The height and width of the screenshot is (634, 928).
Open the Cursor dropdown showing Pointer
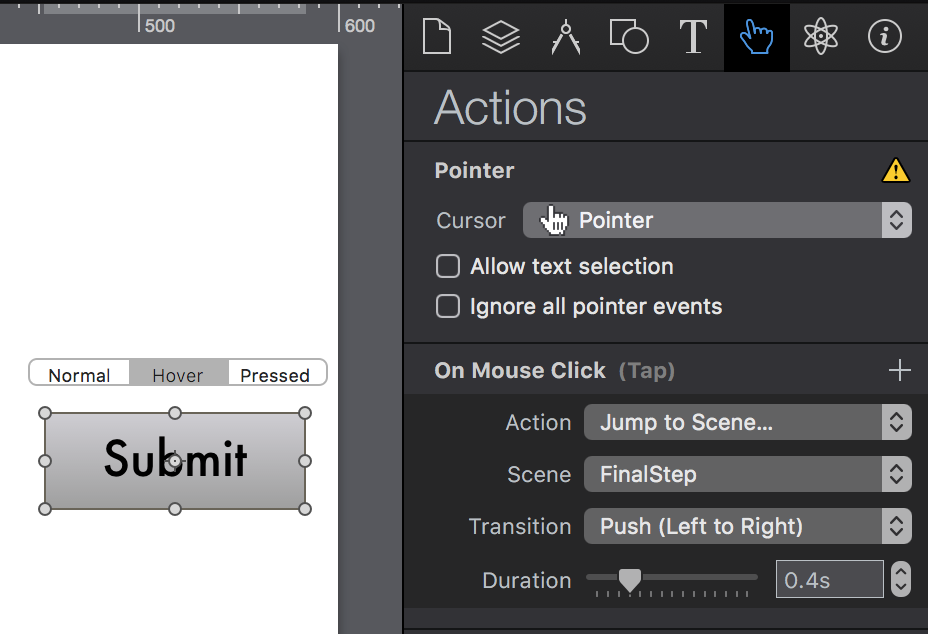click(x=716, y=221)
